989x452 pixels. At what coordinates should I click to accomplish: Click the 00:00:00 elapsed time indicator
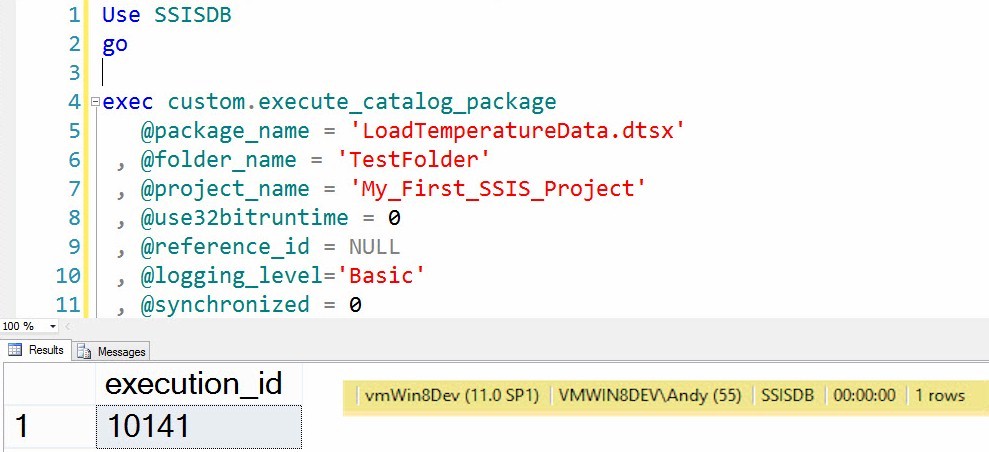click(868, 395)
